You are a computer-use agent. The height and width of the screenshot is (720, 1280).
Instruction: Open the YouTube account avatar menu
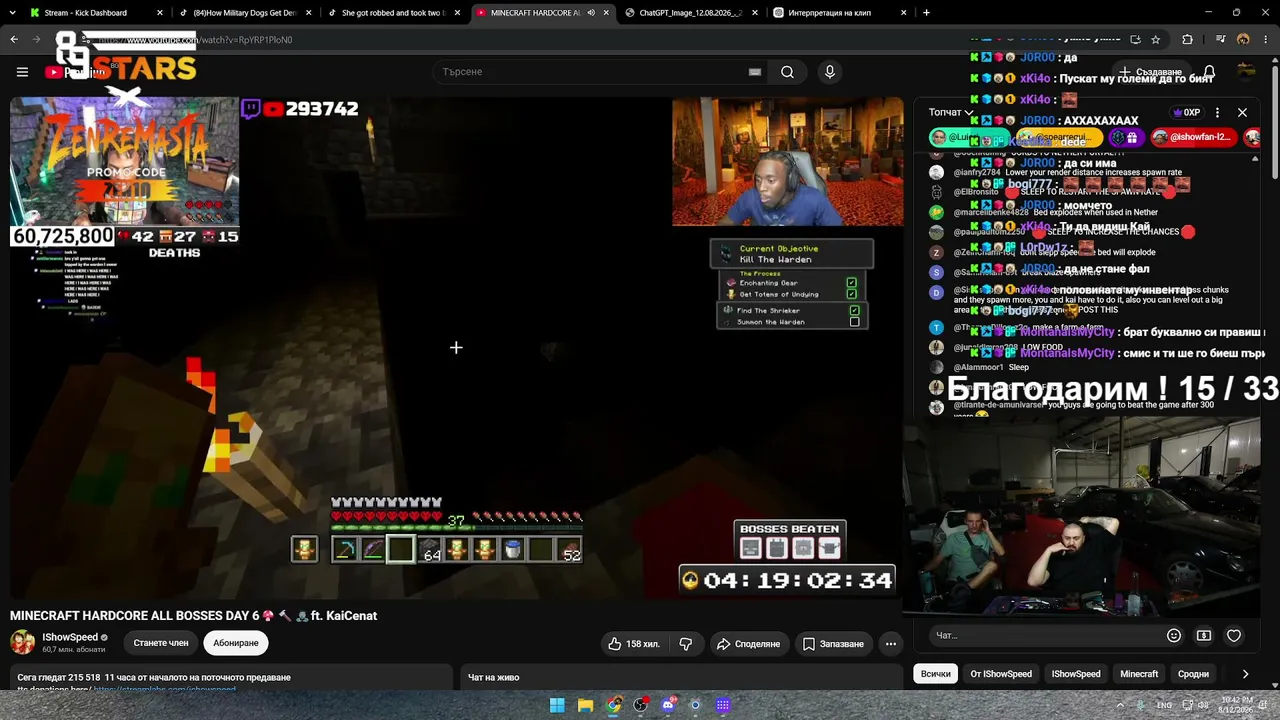coord(1246,71)
